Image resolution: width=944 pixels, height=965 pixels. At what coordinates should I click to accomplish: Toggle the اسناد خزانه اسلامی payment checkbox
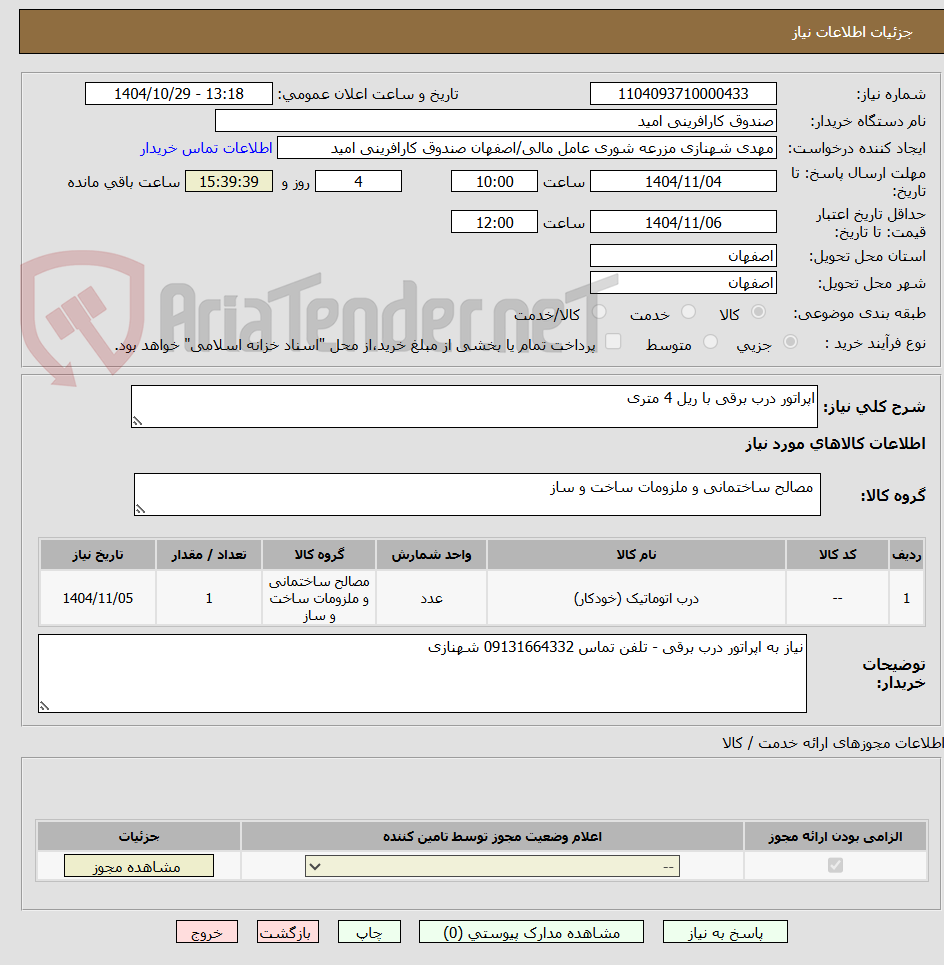[613, 342]
